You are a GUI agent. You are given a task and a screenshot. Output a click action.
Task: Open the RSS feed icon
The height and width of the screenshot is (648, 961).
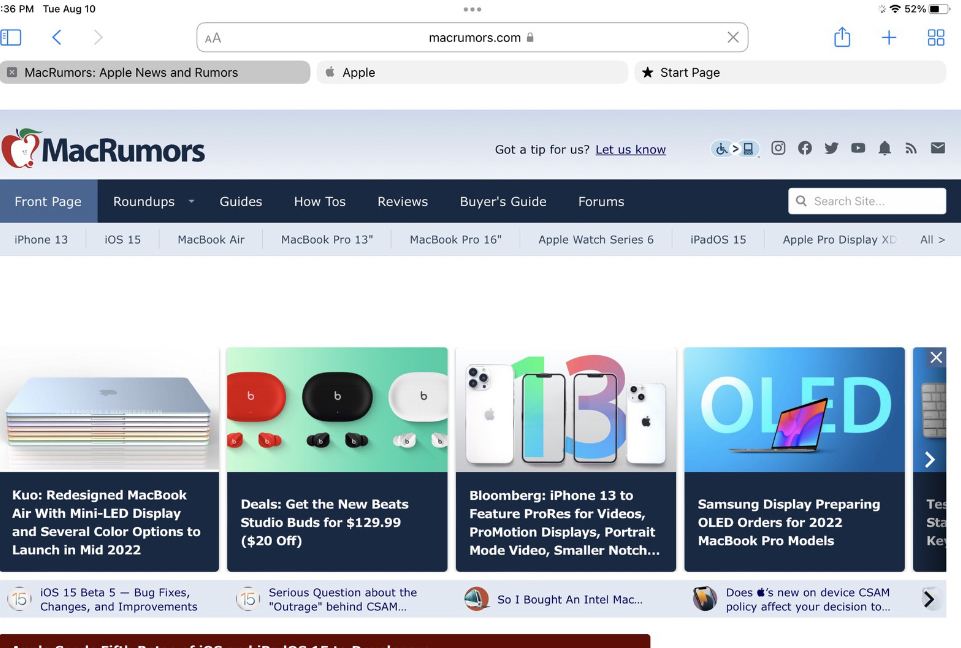[x=911, y=148]
